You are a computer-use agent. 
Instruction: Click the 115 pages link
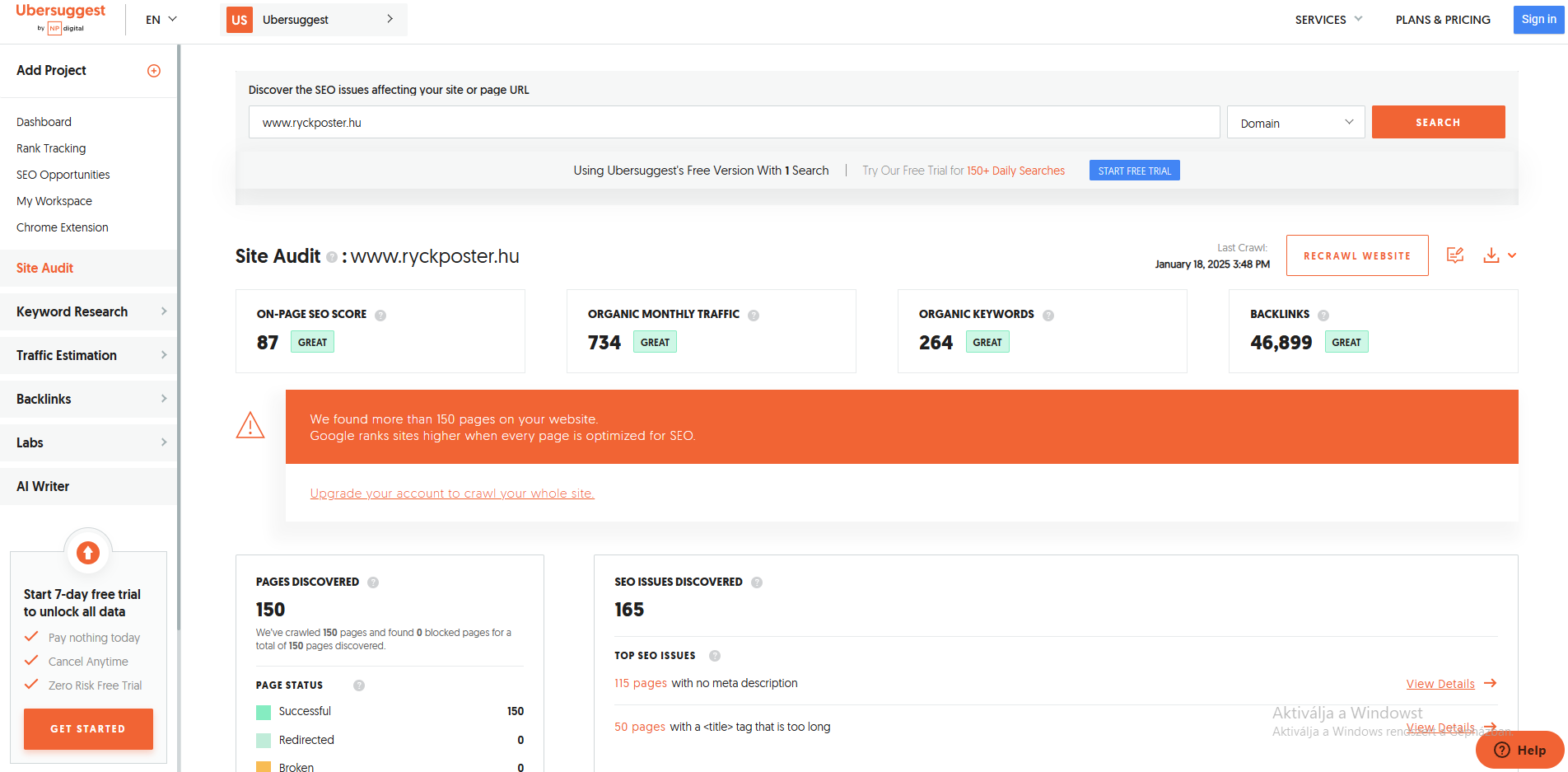click(641, 683)
